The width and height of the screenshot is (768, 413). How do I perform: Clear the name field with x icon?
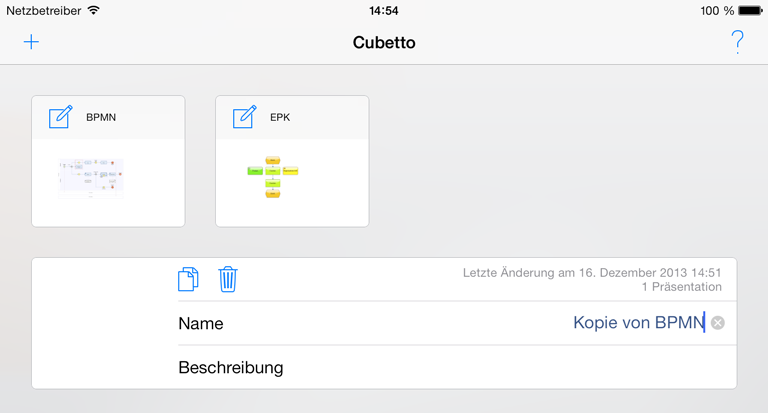pyautogui.click(x=718, y=323)
